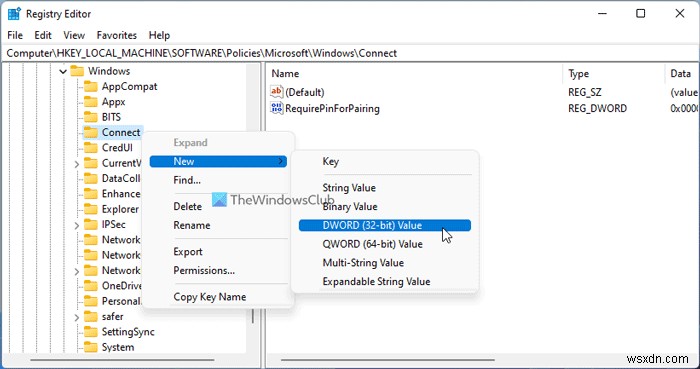700x369 pixels.
Task: Select the AppCompat key label
Action: [129, 86]
